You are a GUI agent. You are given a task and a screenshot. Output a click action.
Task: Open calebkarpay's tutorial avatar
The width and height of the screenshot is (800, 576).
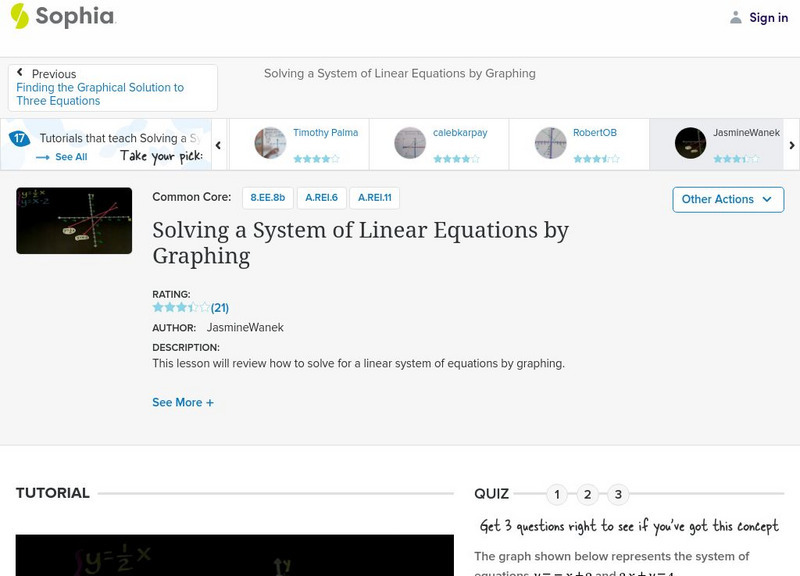(x=409, y=138)
